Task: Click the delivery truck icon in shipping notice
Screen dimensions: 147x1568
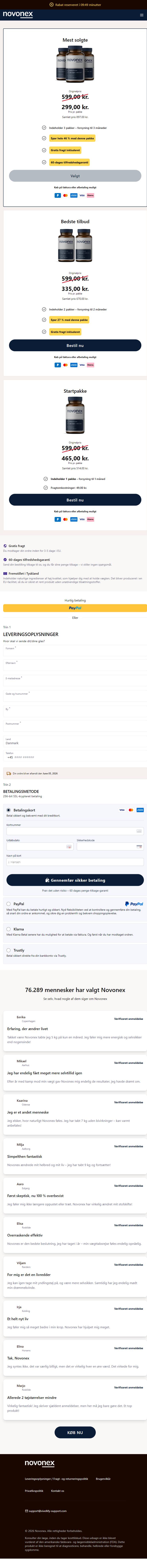Action: pos(9,774)
